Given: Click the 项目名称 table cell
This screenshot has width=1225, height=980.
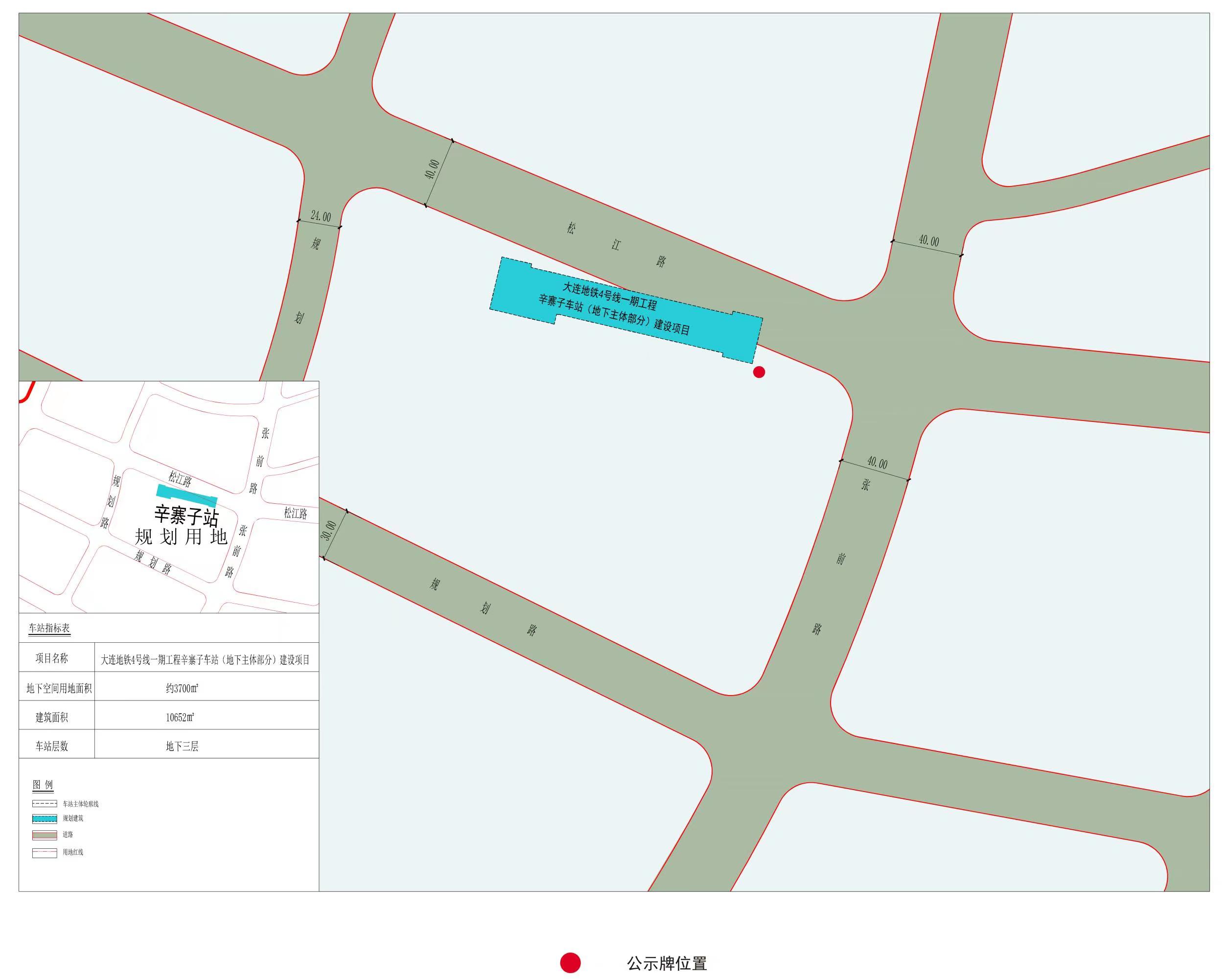Looking at the screenshot, I should [x=52, y=658].
